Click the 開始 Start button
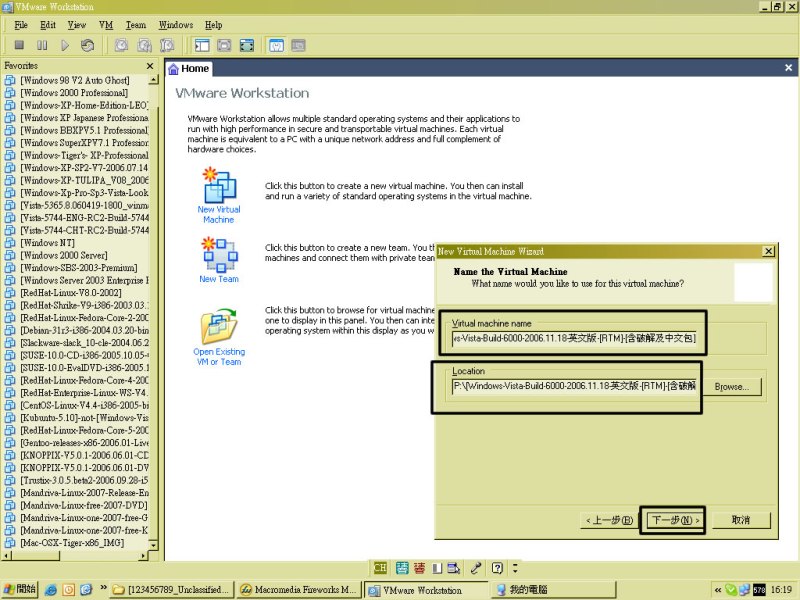The image size is (800, 600). pyautogui.click(x=19, y=589)
